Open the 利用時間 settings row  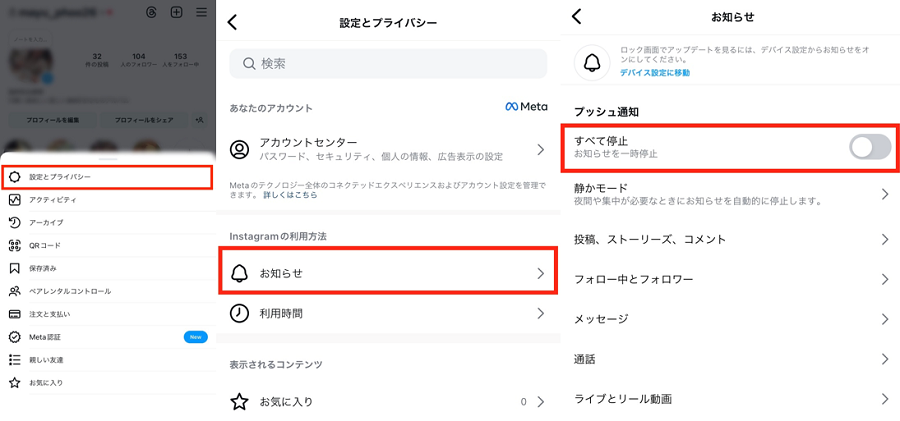[387, 313]
